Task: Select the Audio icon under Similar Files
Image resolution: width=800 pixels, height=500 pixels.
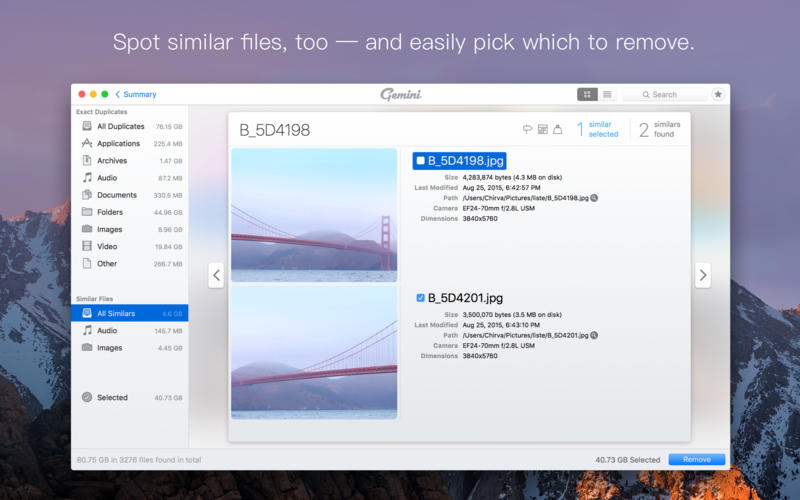Action: [87, 330]
